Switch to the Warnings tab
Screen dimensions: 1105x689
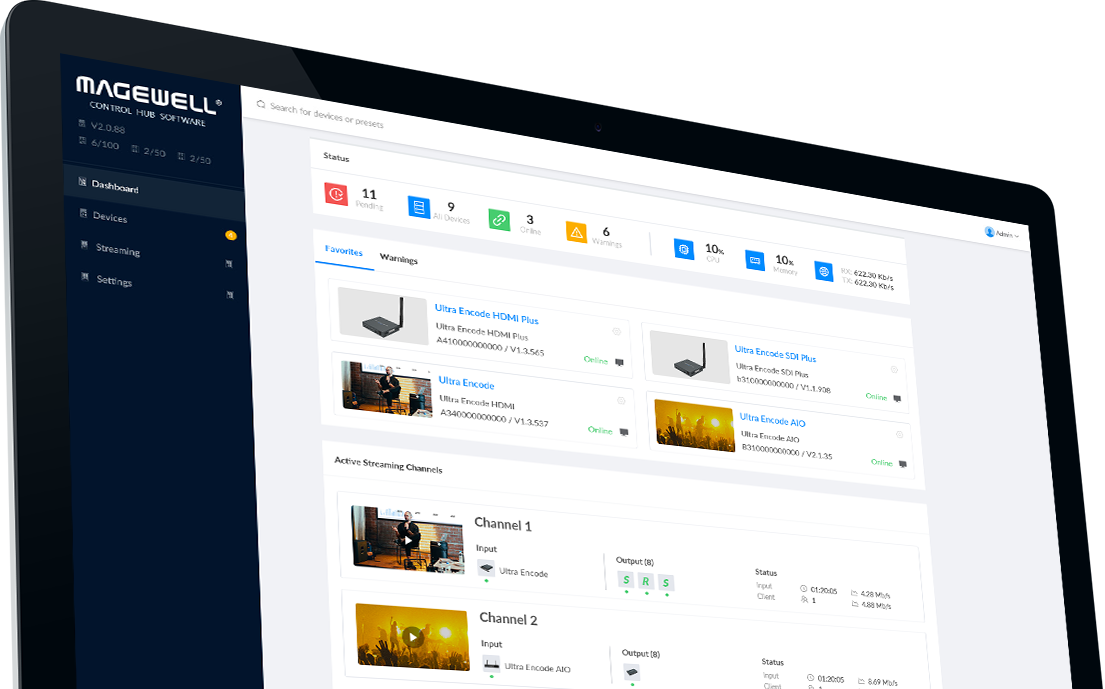pyautogui.click(x=399, y=259)
